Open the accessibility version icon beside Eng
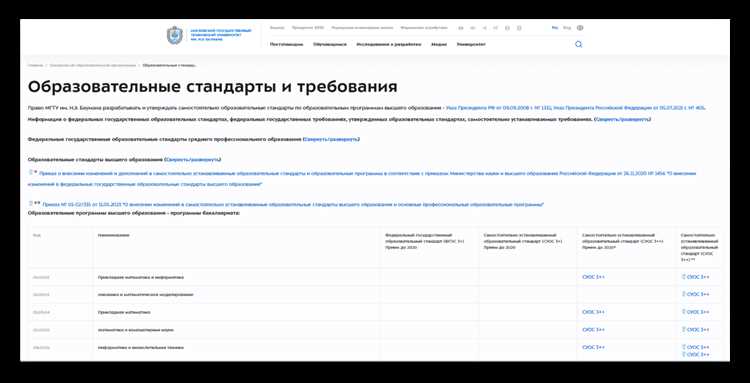750x383 pixels. click(580, 28)
